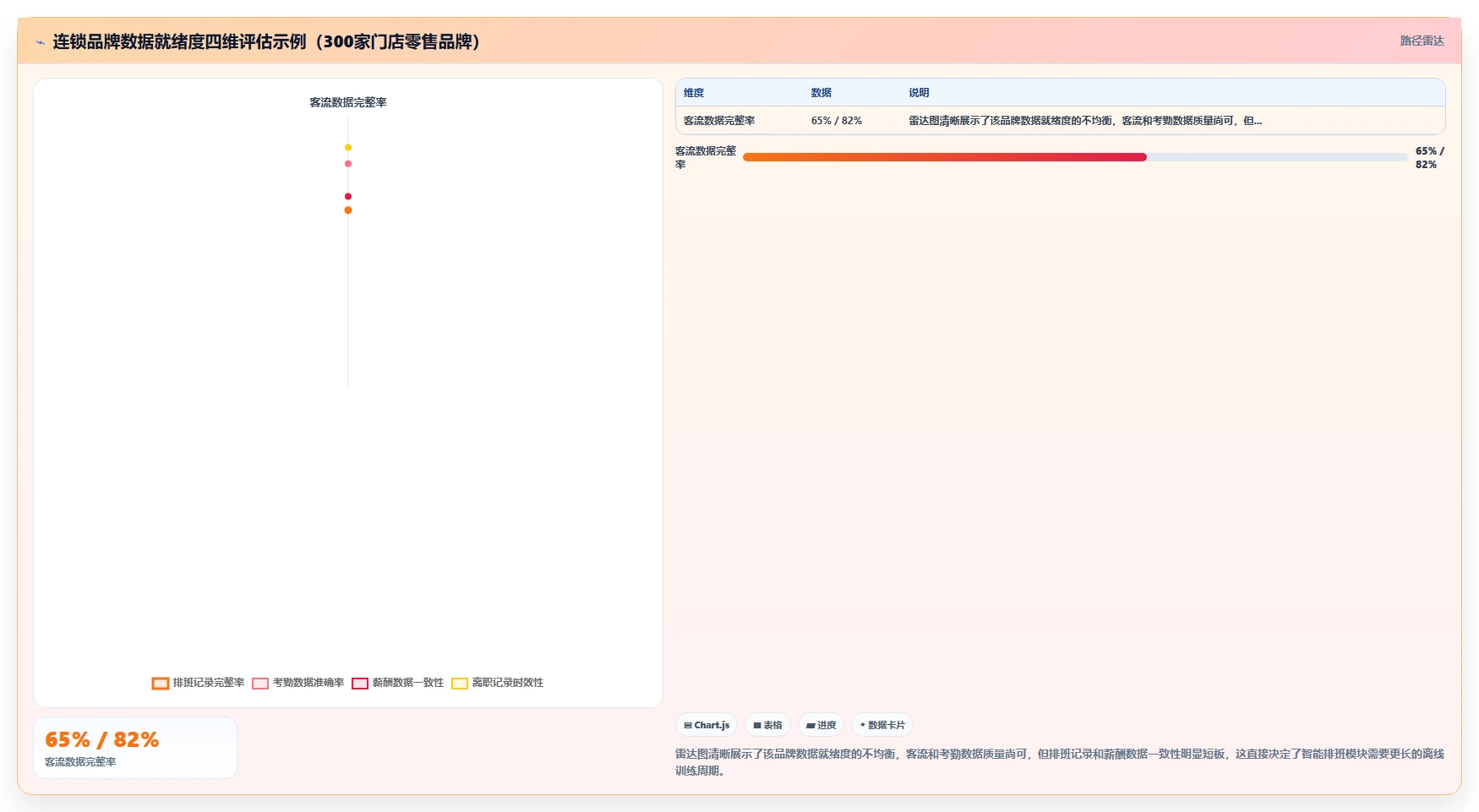Select the 表格 tag chip

(x=767, y=725)
